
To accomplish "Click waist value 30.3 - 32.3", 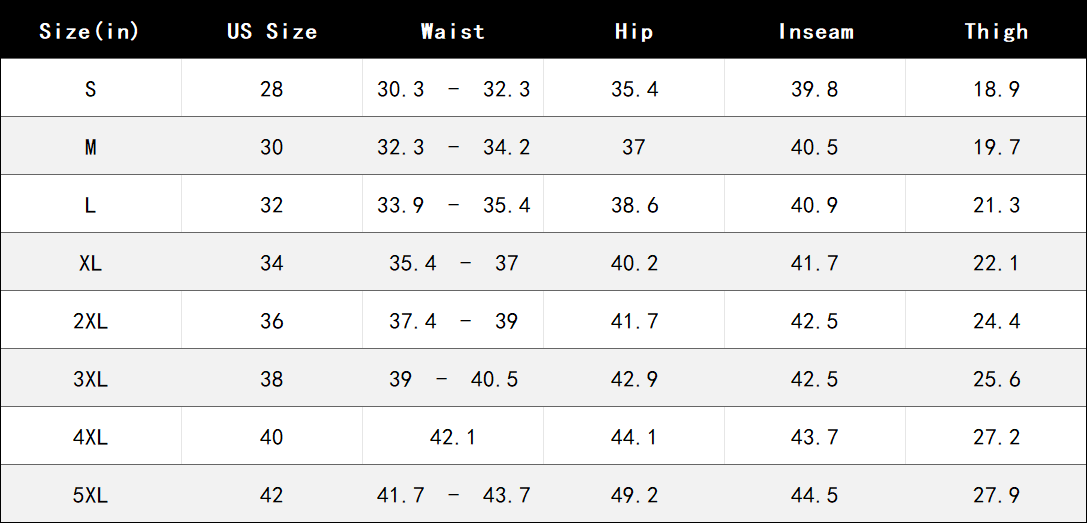I will point(453,89).
